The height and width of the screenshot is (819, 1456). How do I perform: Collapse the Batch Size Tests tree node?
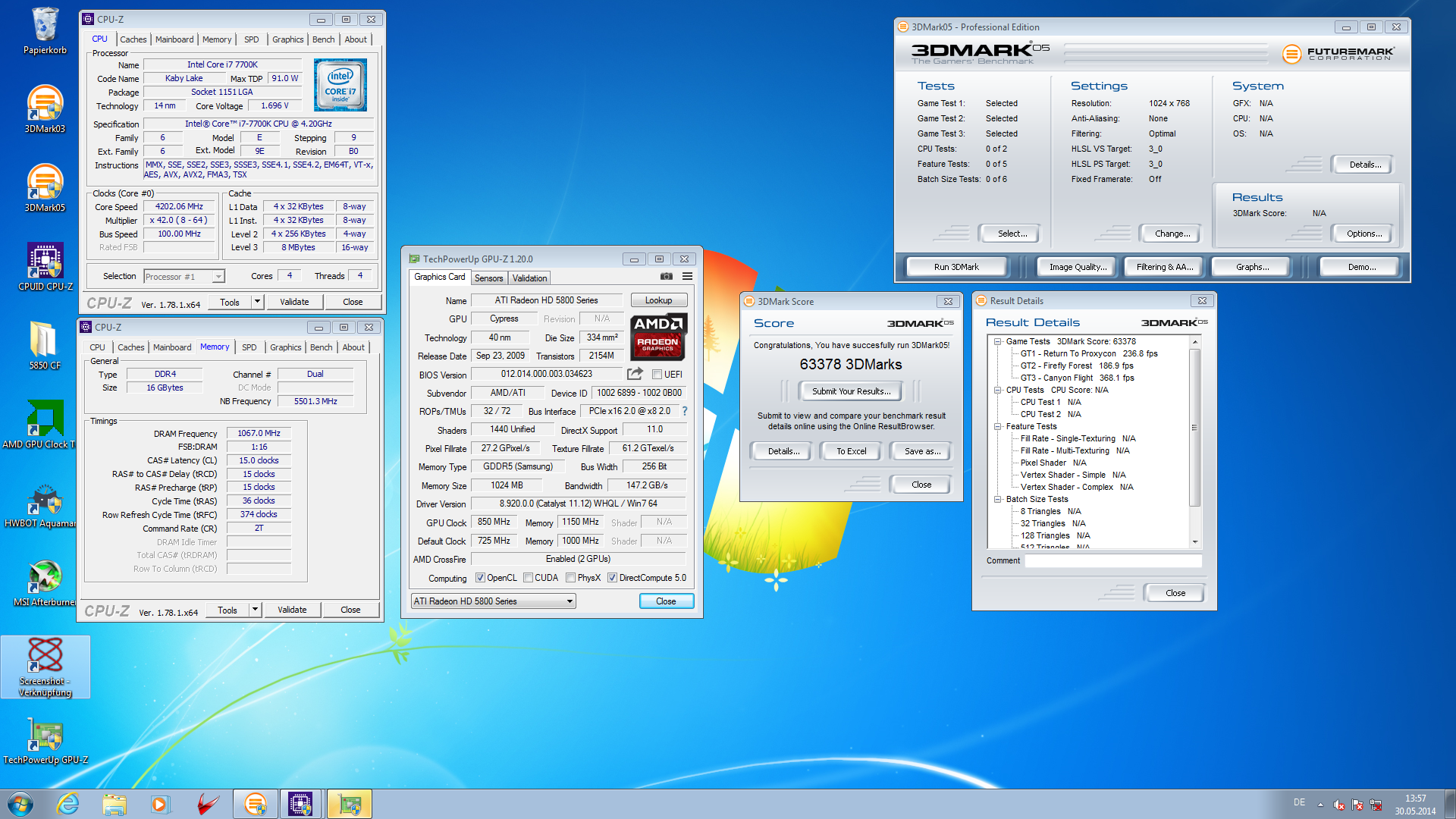tap(997, 500)
